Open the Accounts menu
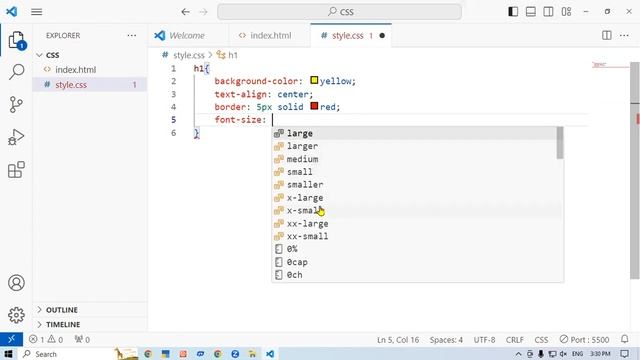 pyautogui.click(x=16, y=282)
